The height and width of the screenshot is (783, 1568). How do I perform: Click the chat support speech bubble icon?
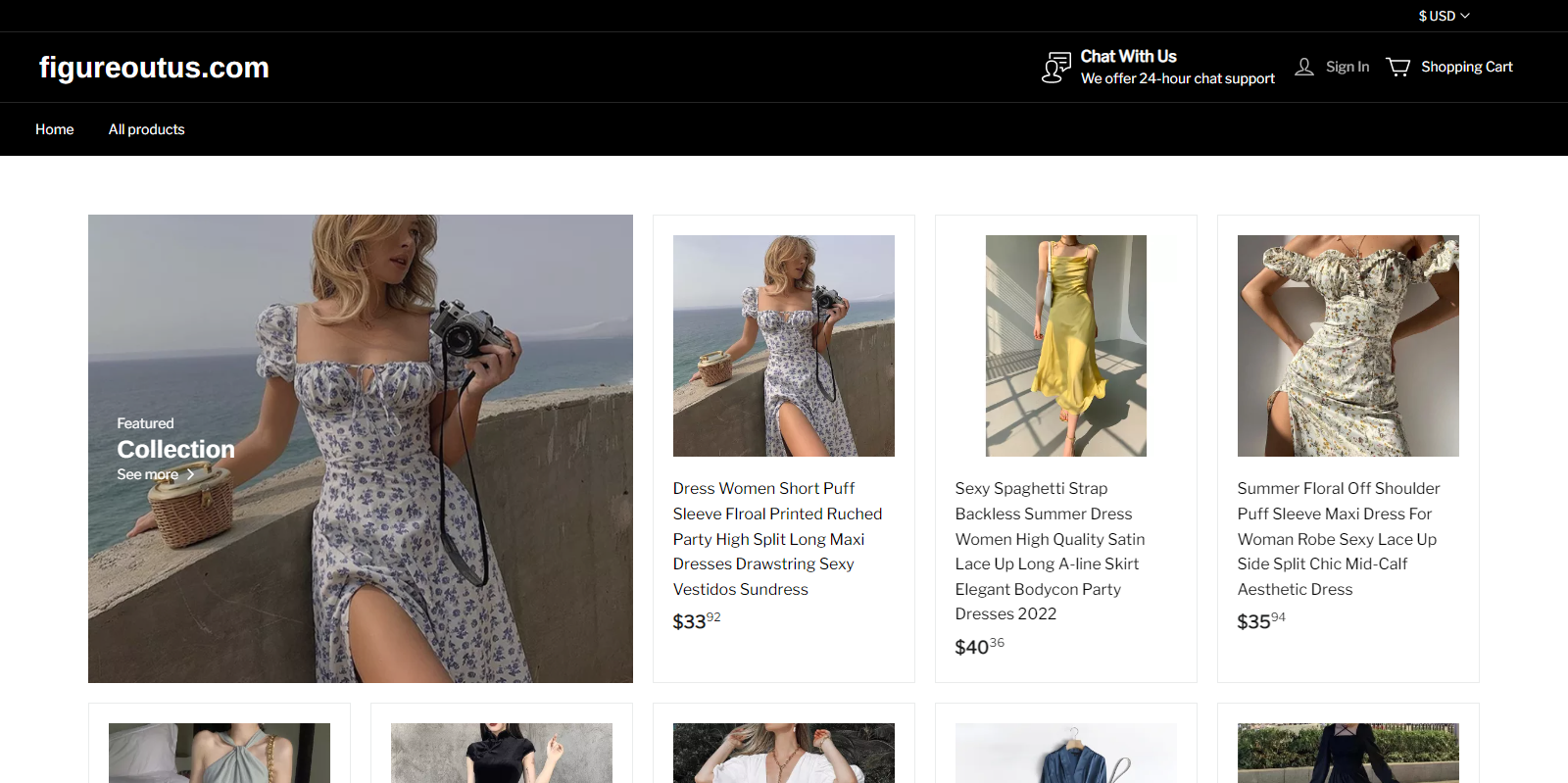[x=1056, y=68]
